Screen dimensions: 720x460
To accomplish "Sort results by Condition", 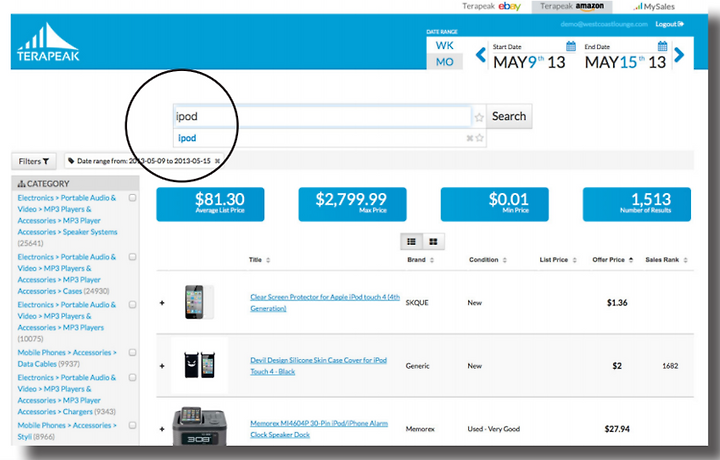I will (488, 260).
